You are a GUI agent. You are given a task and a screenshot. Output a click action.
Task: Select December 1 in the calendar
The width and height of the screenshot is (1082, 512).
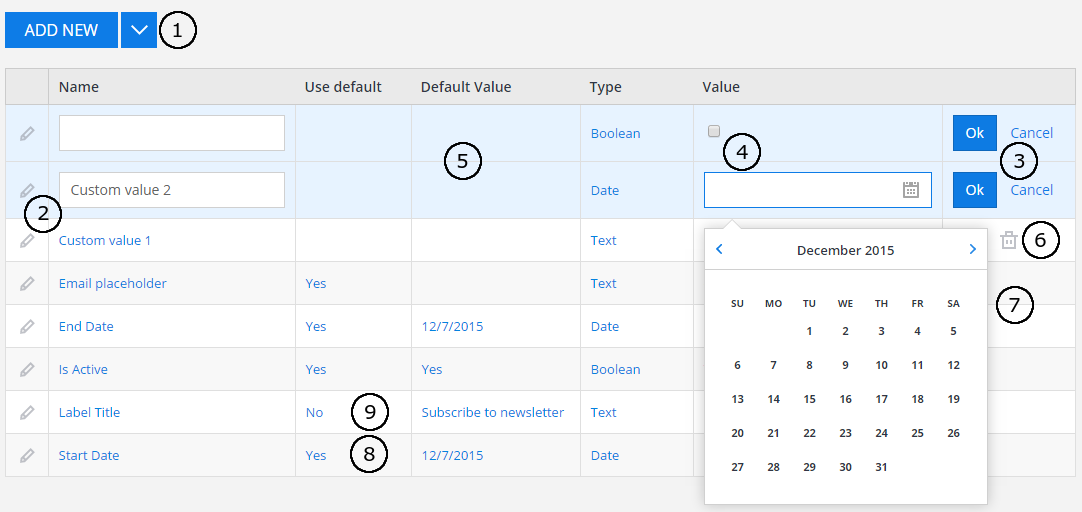pyautogui.click(x=809, y=331)
